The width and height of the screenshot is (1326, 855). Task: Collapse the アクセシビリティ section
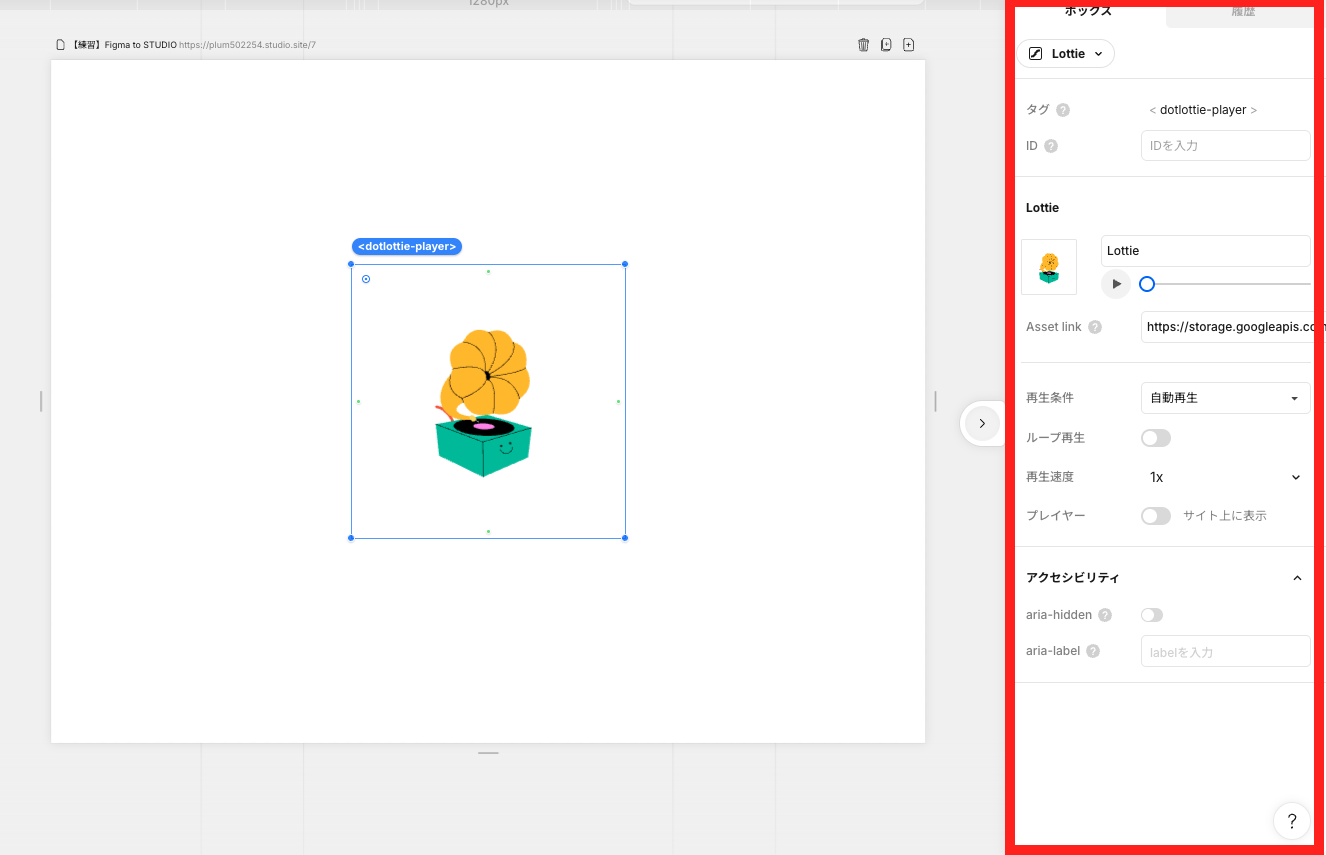point(1297,578)
